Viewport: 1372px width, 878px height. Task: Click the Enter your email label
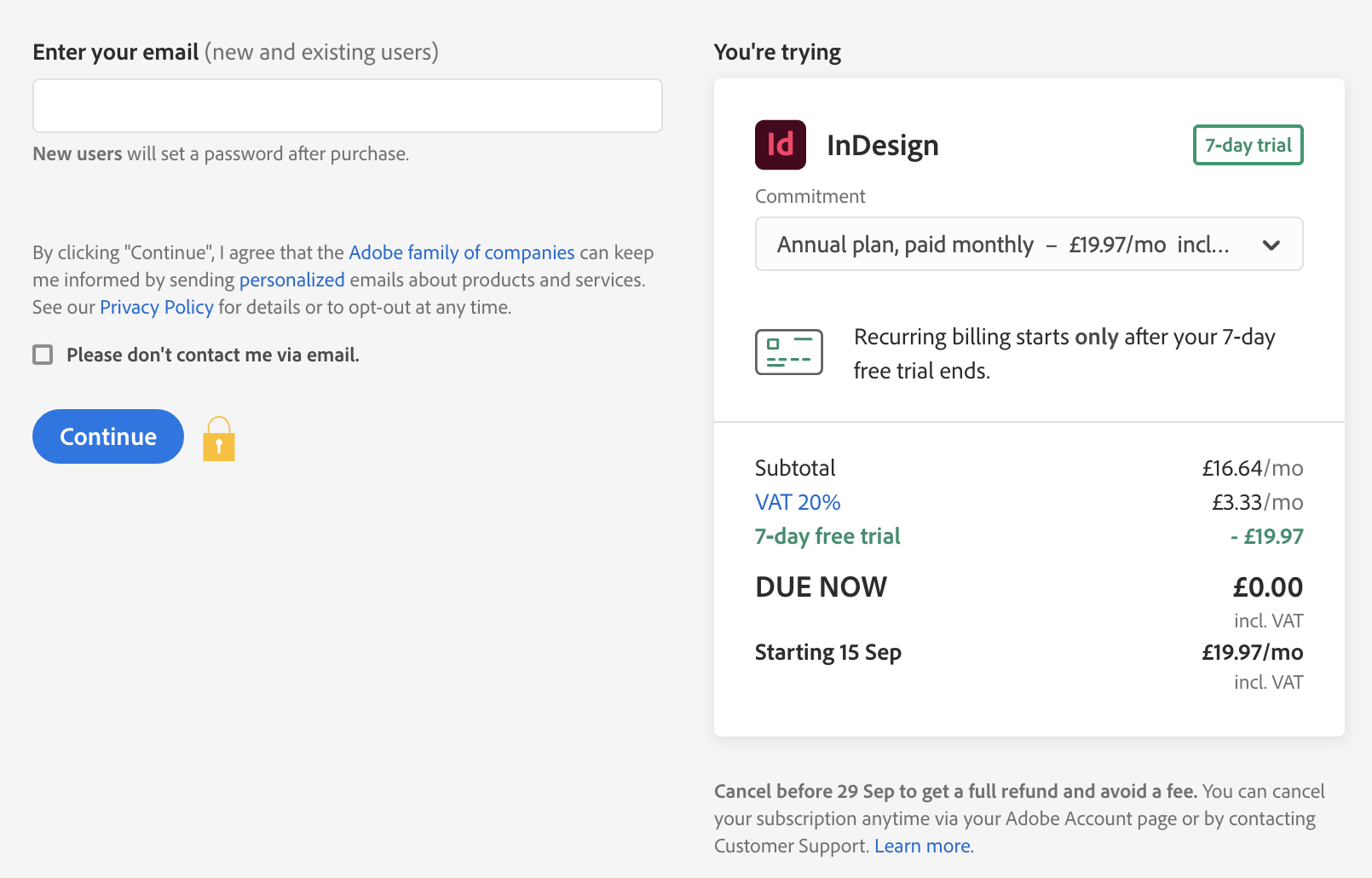coord(116,52)
